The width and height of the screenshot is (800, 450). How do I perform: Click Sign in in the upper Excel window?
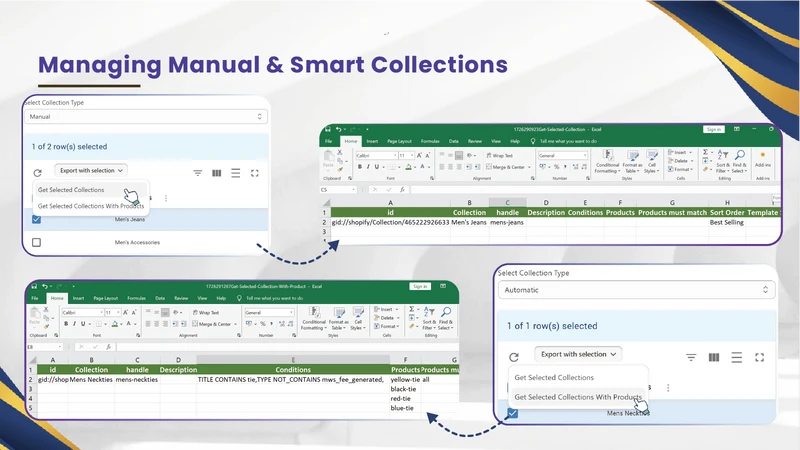714,130
